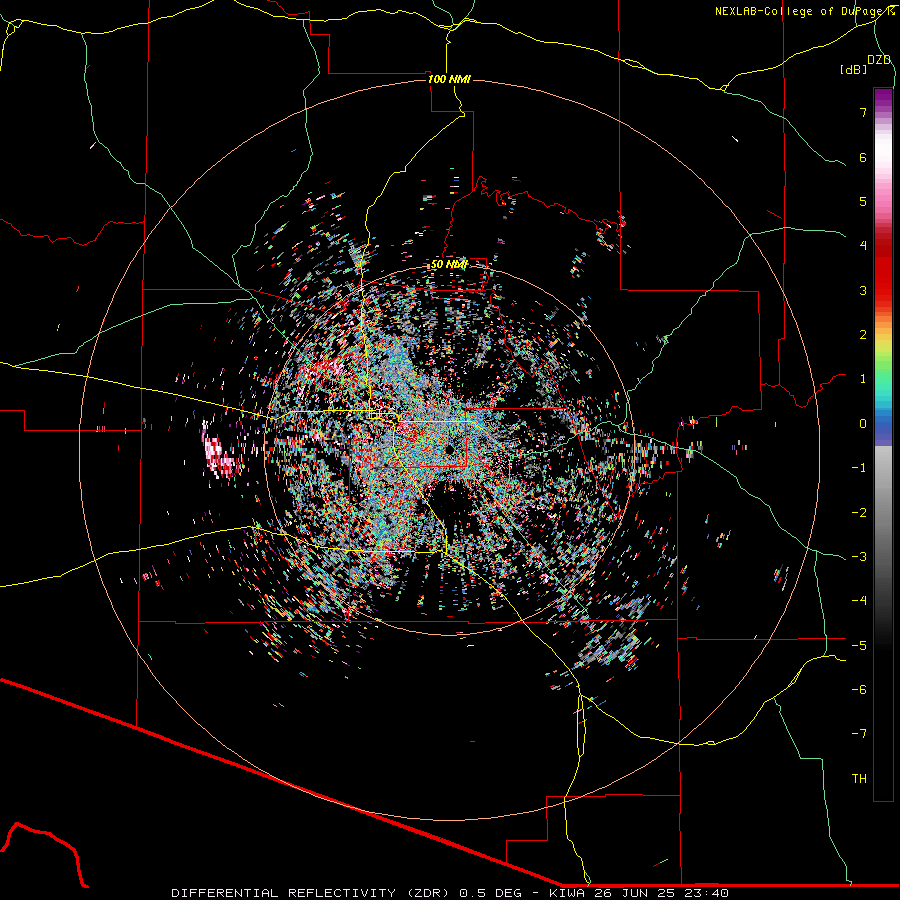900x900 pixels.
Task: Click the Differential Reflectivity caption text
Action: tap(450, 893)
